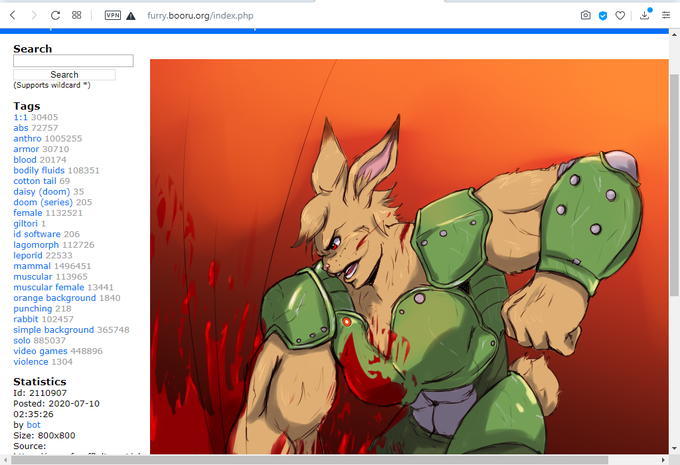Screen dimensions: 680x465
Task: Open the anthro tag
Action: click(27, 138)
